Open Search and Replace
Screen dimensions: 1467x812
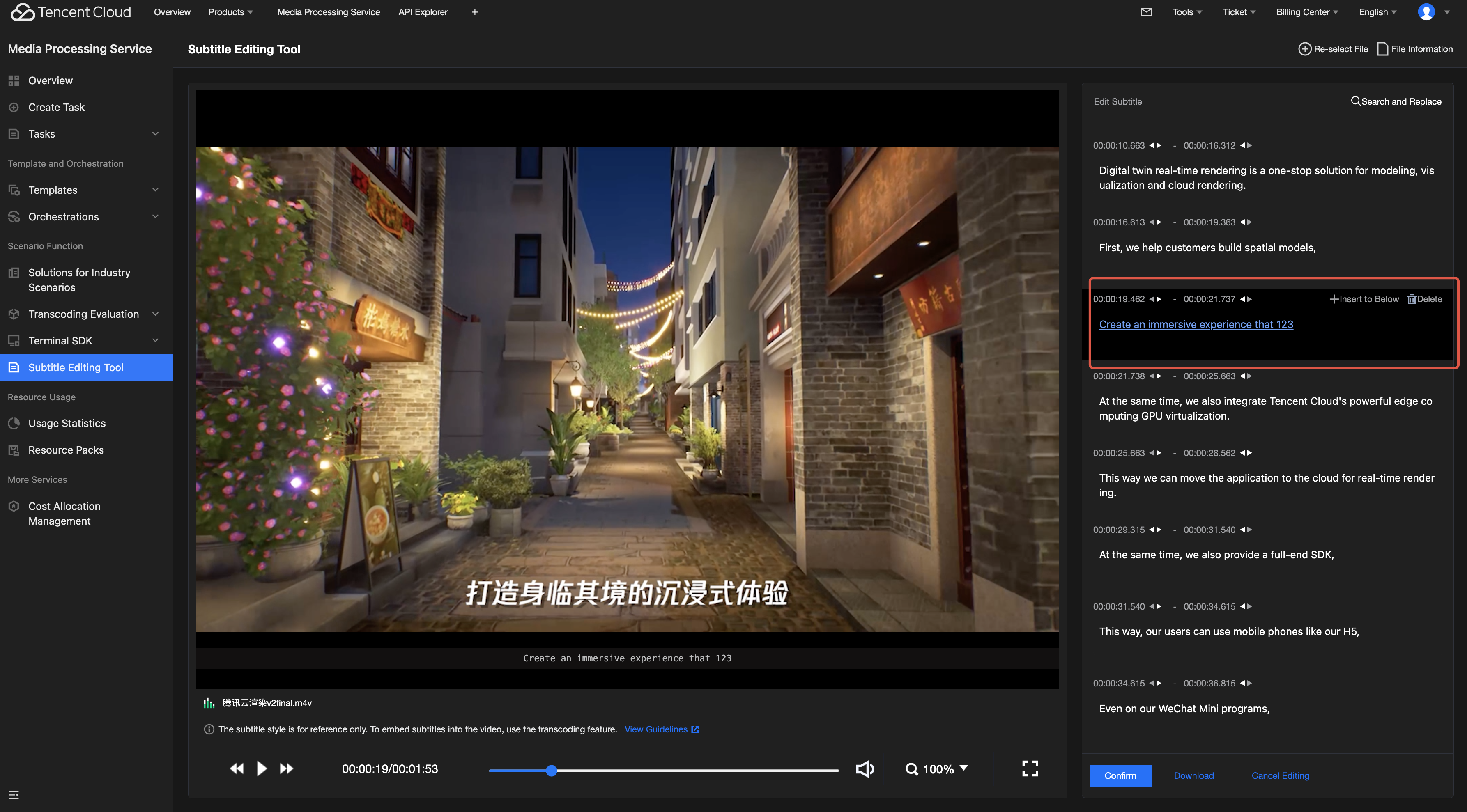pos(1395,101)
